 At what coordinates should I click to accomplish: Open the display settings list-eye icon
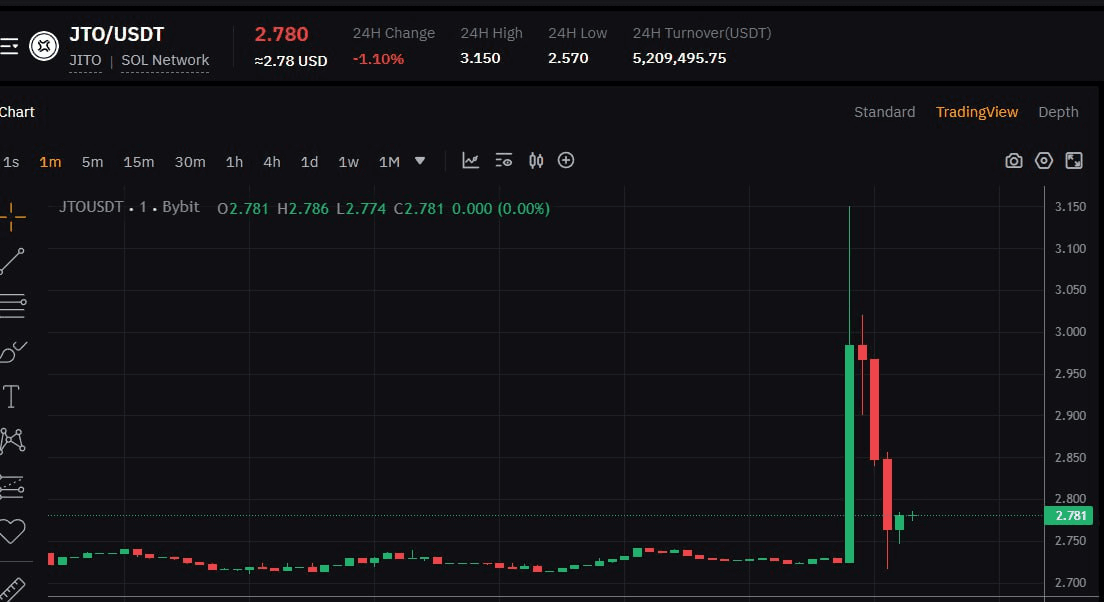point(503,161)
